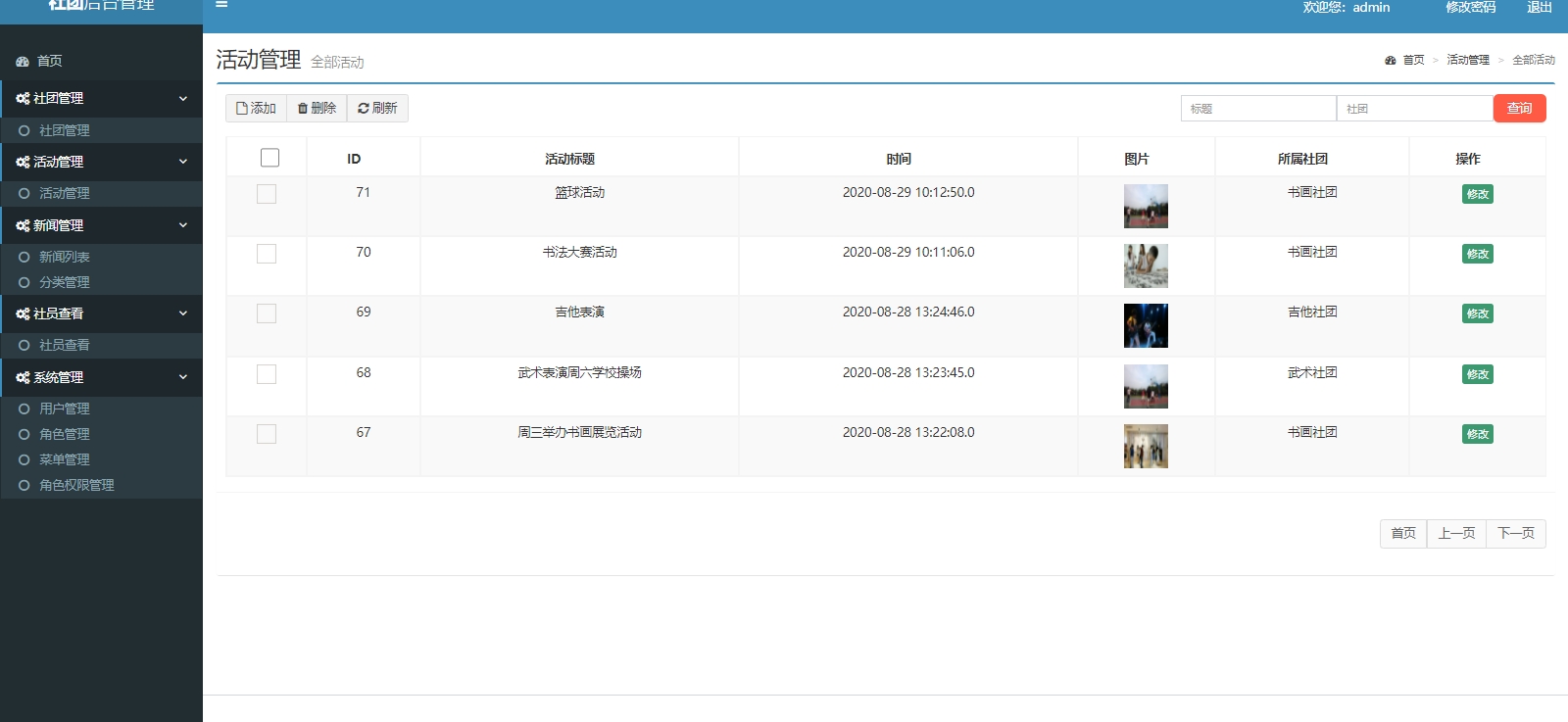
Task: Toggle sidebar with the hamburger icon
Action: click(221, 4)
